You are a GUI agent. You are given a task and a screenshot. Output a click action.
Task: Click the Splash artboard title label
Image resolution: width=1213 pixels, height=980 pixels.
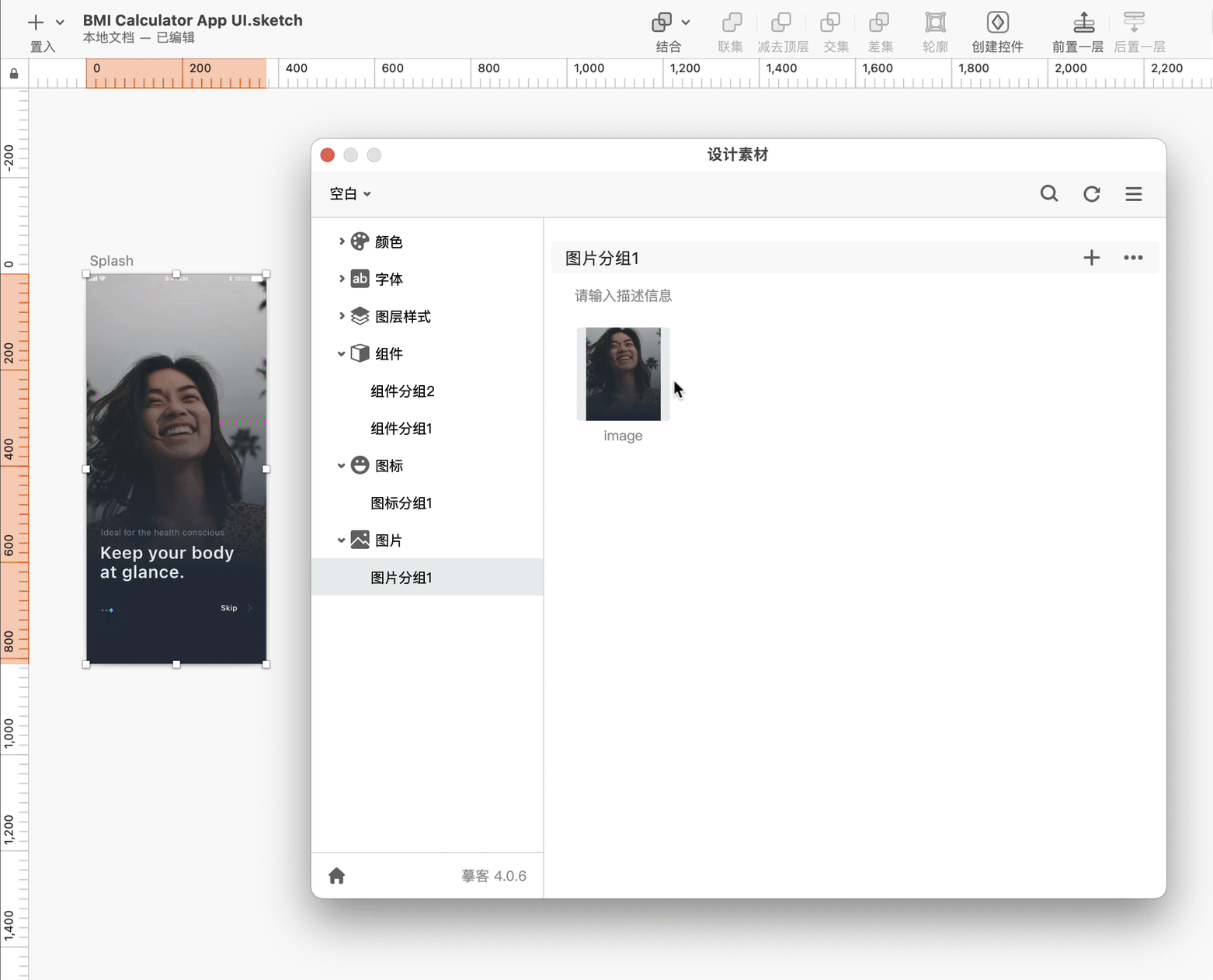pyautogui.click(x=111, y=261)
